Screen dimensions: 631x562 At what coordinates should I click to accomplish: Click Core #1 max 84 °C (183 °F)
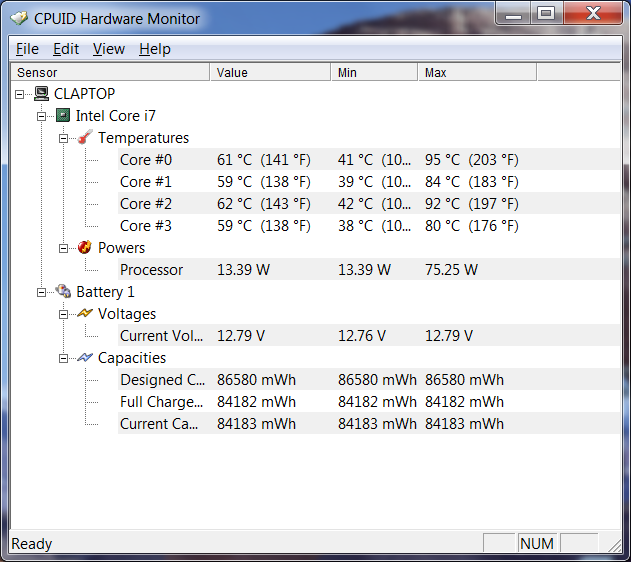coord(472,182)
